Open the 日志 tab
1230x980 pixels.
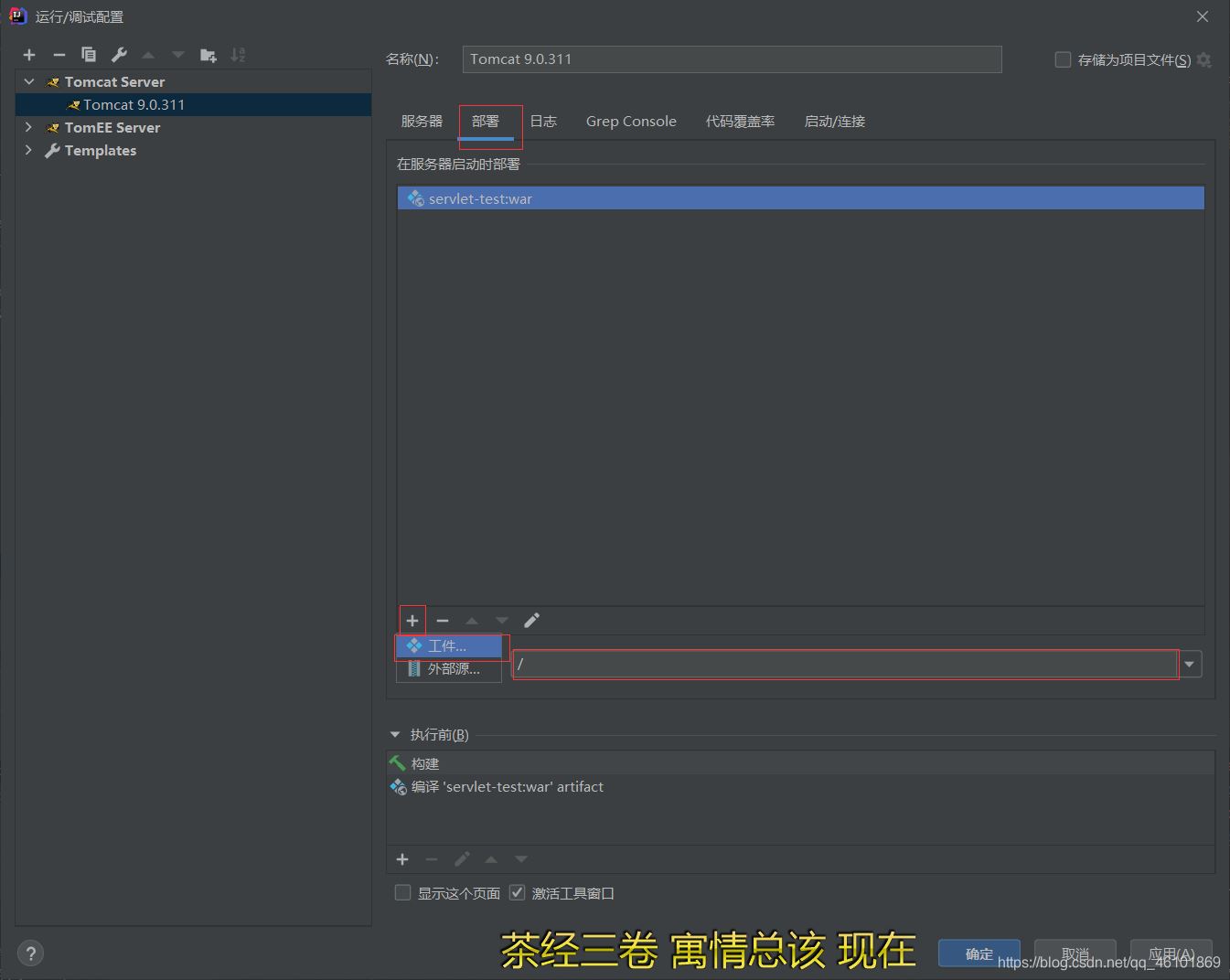(x=543, y=122)
